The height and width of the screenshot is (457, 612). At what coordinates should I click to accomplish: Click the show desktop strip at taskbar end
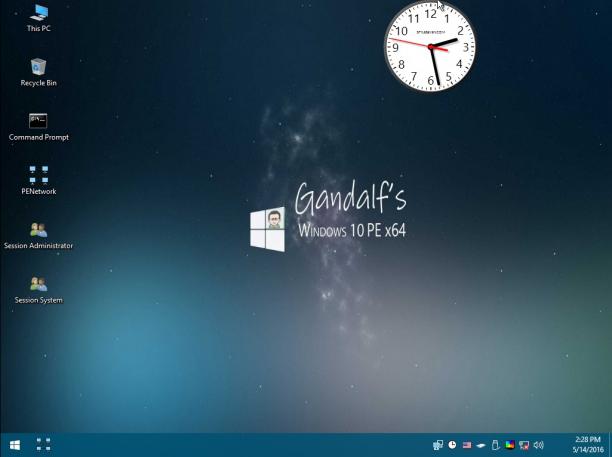tap(610, 445)
